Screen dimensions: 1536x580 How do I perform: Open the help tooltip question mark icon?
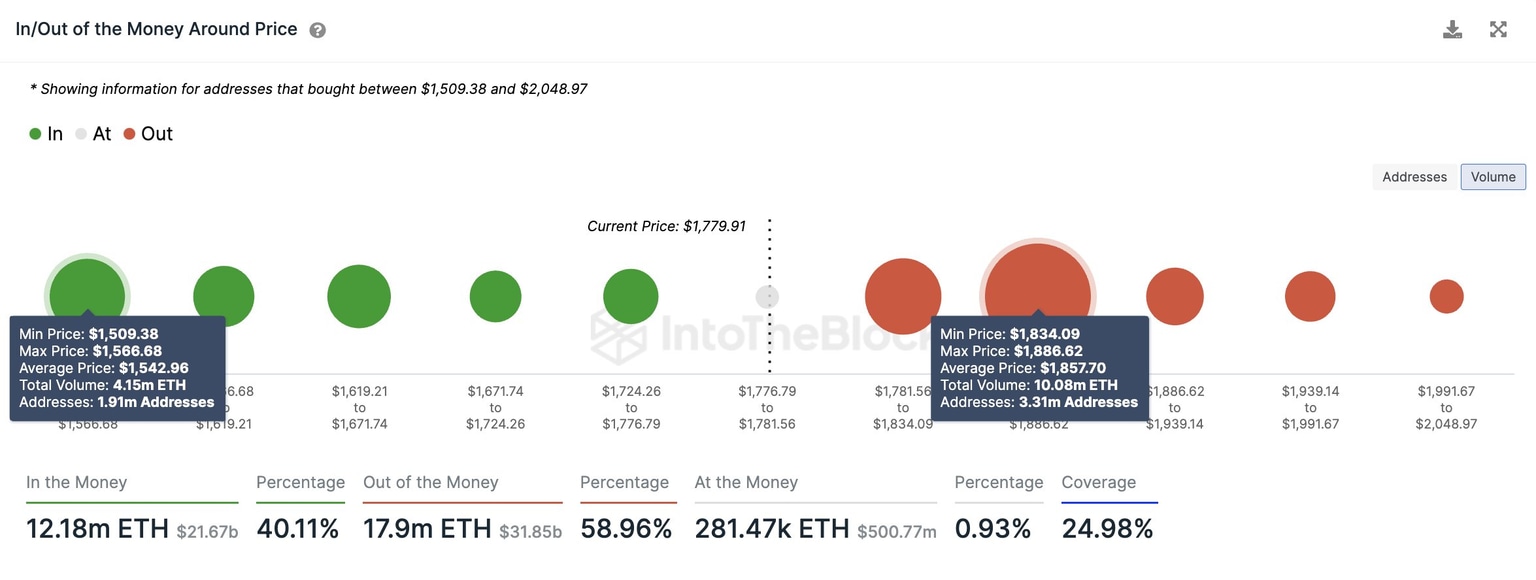pyautogui.click(x=317, y=28)
